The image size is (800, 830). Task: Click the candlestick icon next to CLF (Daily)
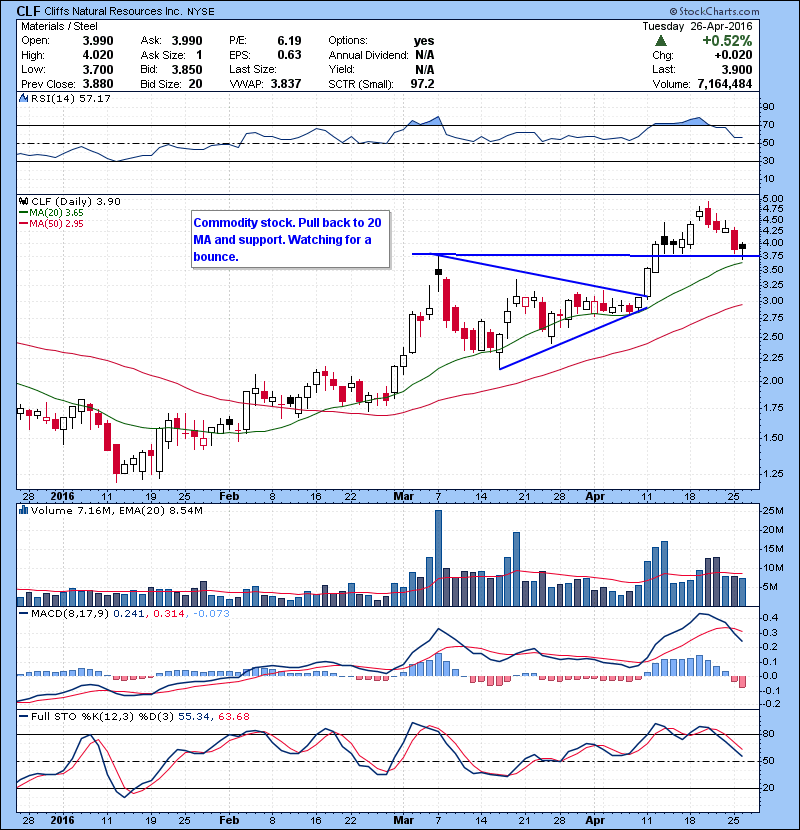click(23, 201)
